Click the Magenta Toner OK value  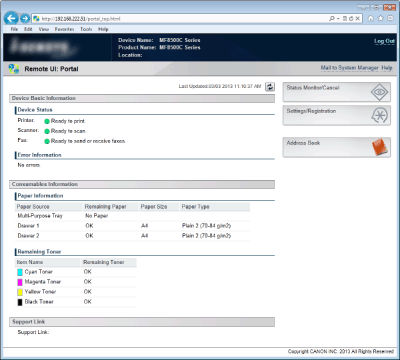[88, 282]
